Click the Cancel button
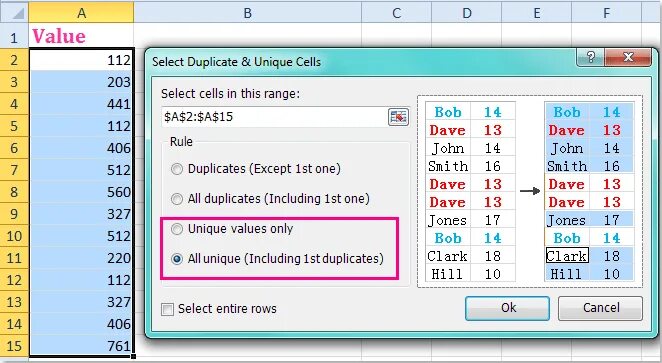Image resolution: width=662 pixels, height=363 pixels. [x=600, y=308]
